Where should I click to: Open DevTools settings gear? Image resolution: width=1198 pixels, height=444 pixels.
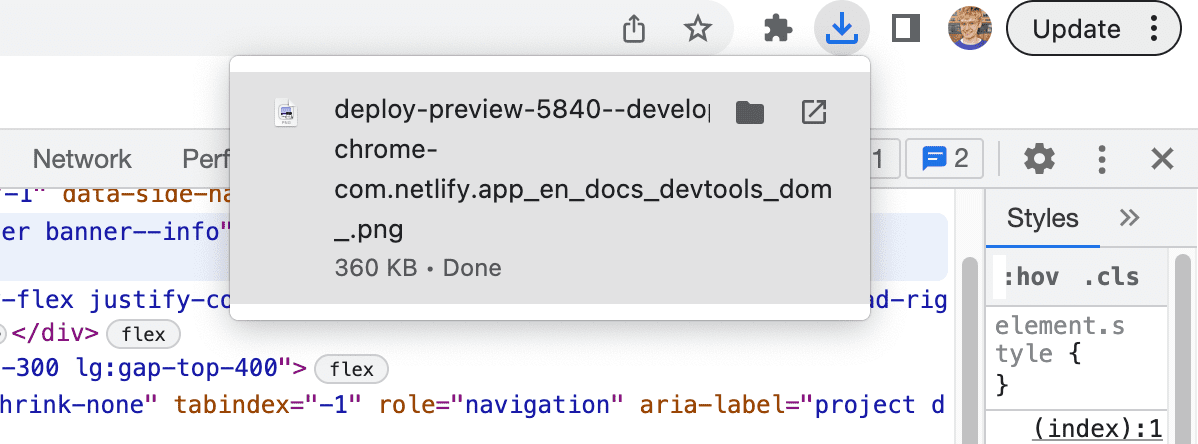point(1040,158)
